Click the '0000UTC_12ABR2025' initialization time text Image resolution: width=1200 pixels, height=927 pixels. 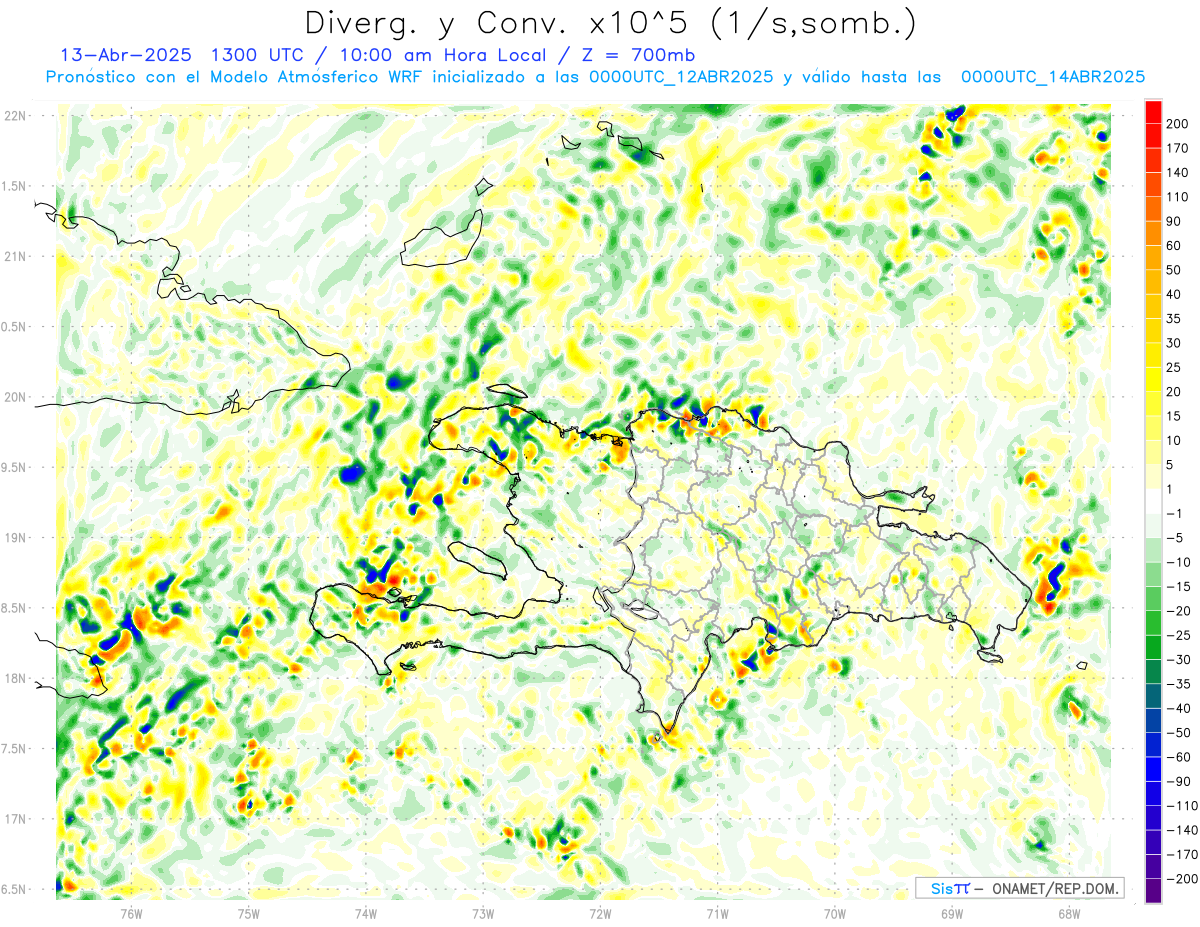coord(681,77)
